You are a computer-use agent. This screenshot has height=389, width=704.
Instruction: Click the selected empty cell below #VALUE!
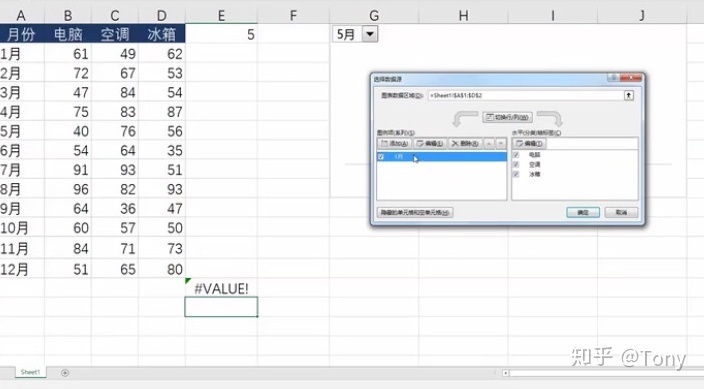pyautogui.click(x=221, y=307)
